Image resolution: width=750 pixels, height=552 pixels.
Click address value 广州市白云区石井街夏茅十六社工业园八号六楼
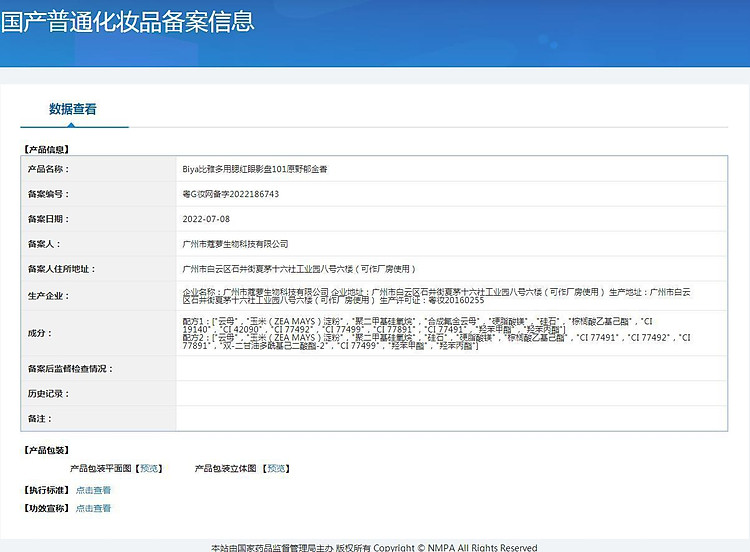click(x=299, y=269)
